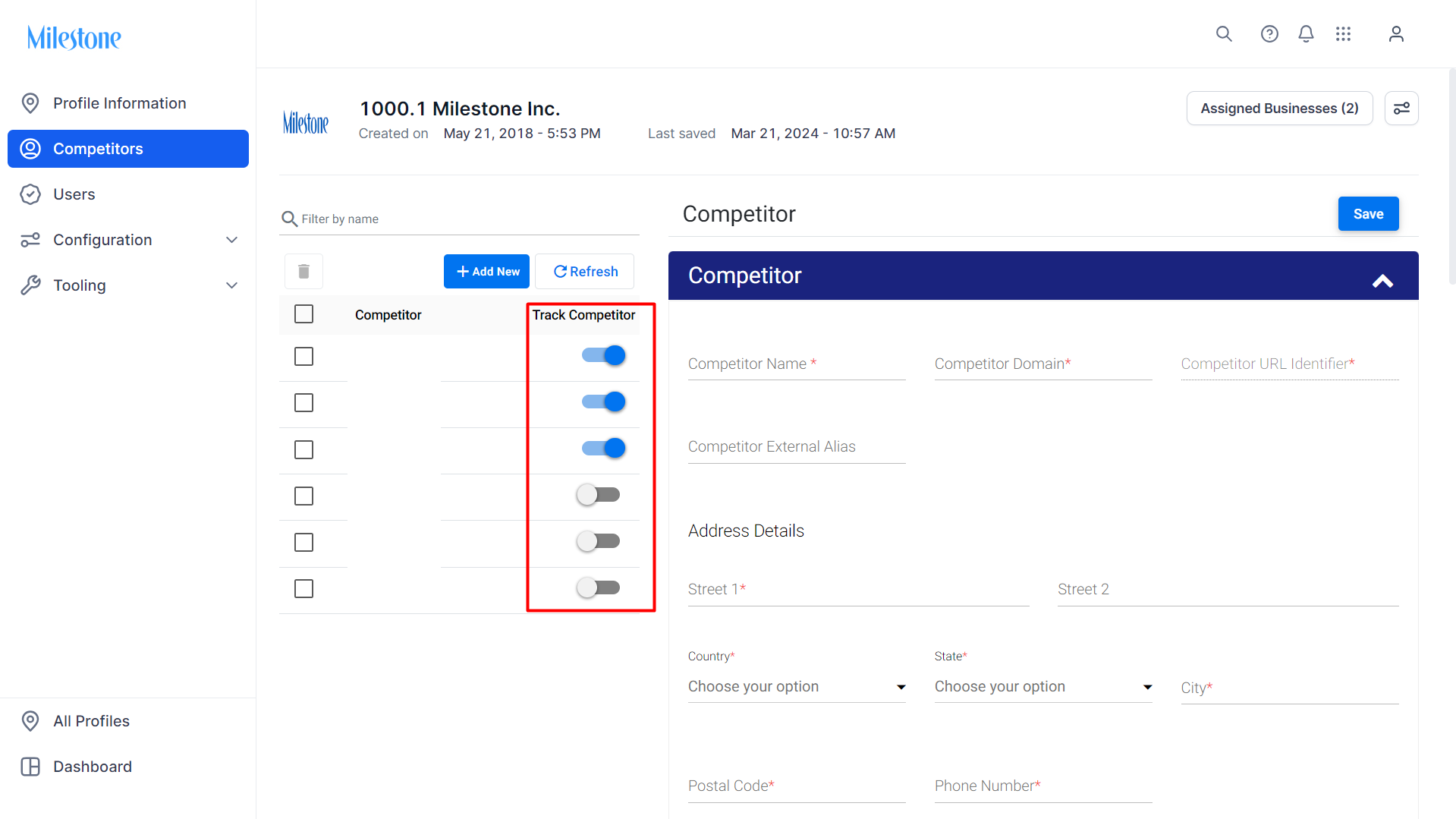Click the Users check-badge icon
This screenshot has width=1456, height=819.
tap(30, 194)
